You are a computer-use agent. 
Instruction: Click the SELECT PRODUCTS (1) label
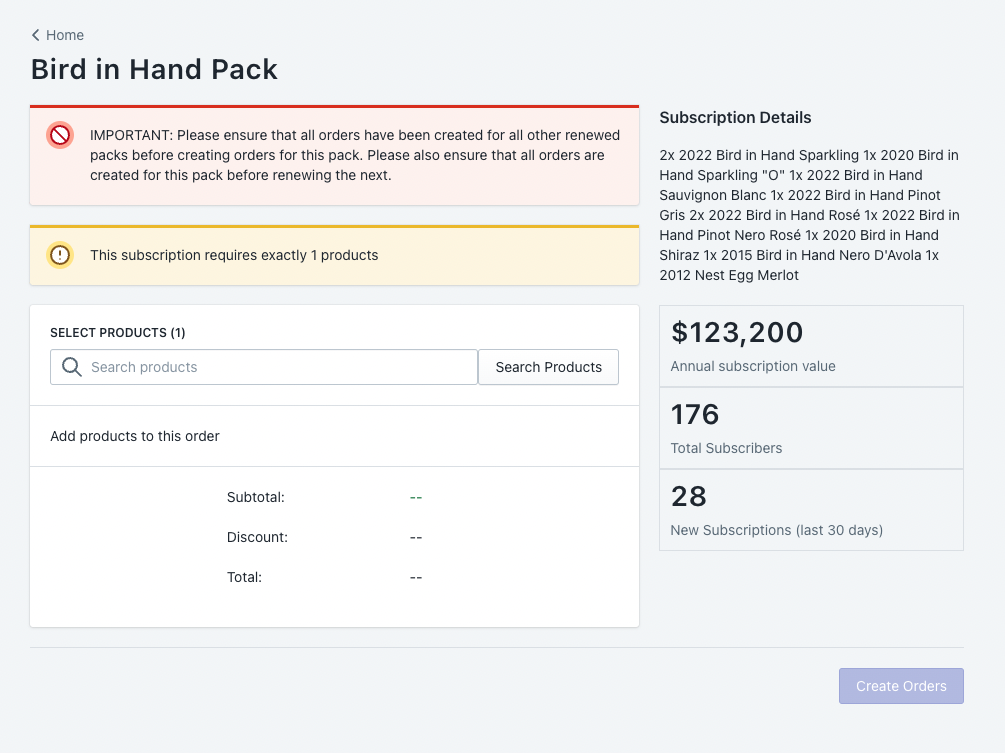click(118, 333)
